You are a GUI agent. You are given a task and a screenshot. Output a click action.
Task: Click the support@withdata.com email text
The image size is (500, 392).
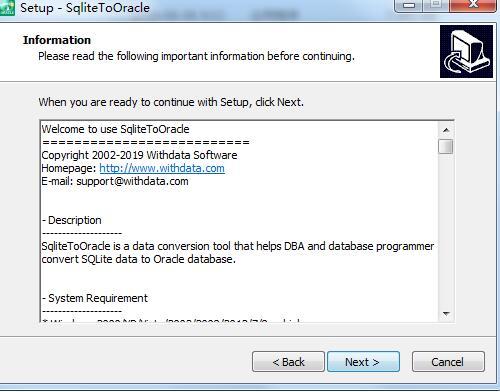132,181
